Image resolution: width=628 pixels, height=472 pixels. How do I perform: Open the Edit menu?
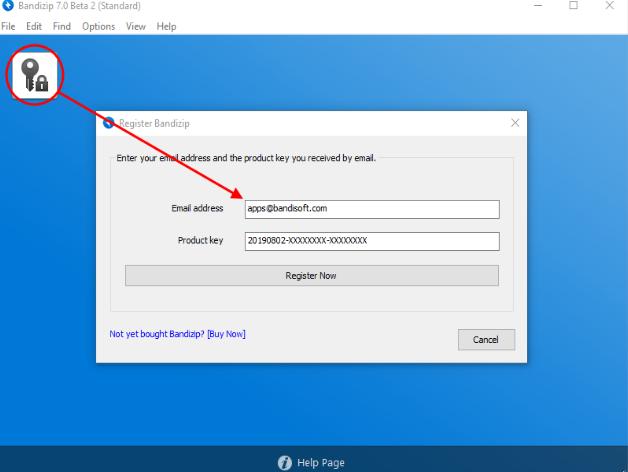[34, 26]
